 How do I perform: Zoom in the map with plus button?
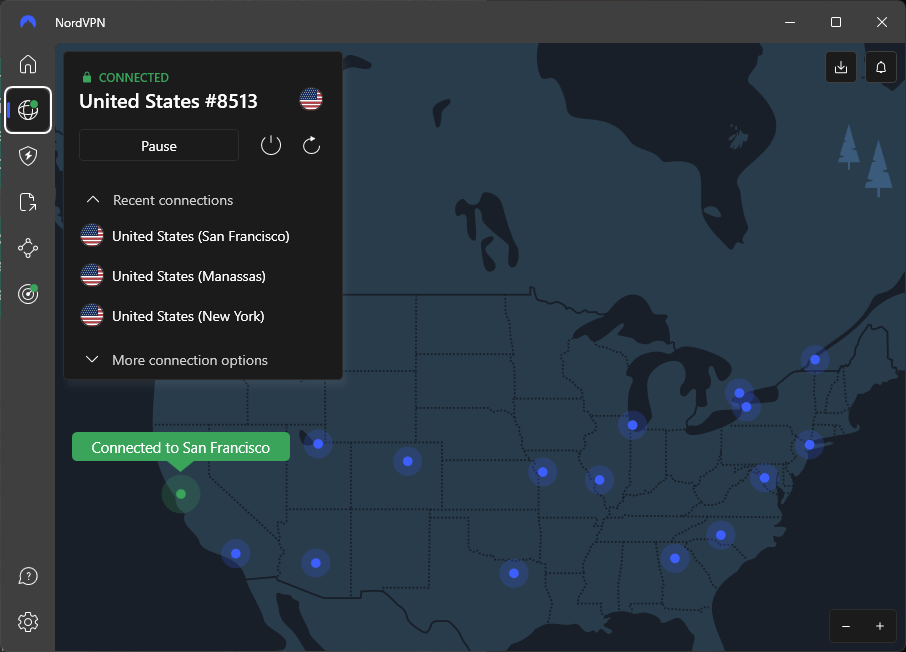879,626
